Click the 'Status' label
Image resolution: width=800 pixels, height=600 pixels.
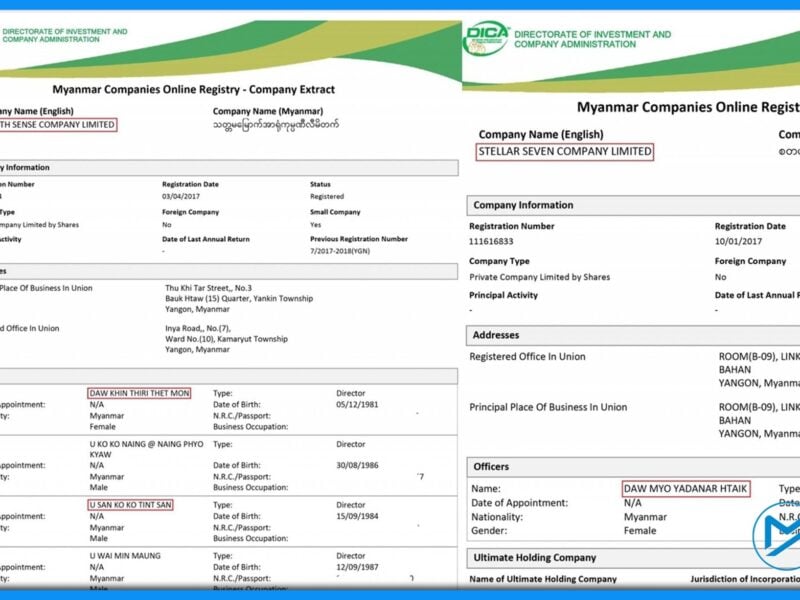[320, 184]
